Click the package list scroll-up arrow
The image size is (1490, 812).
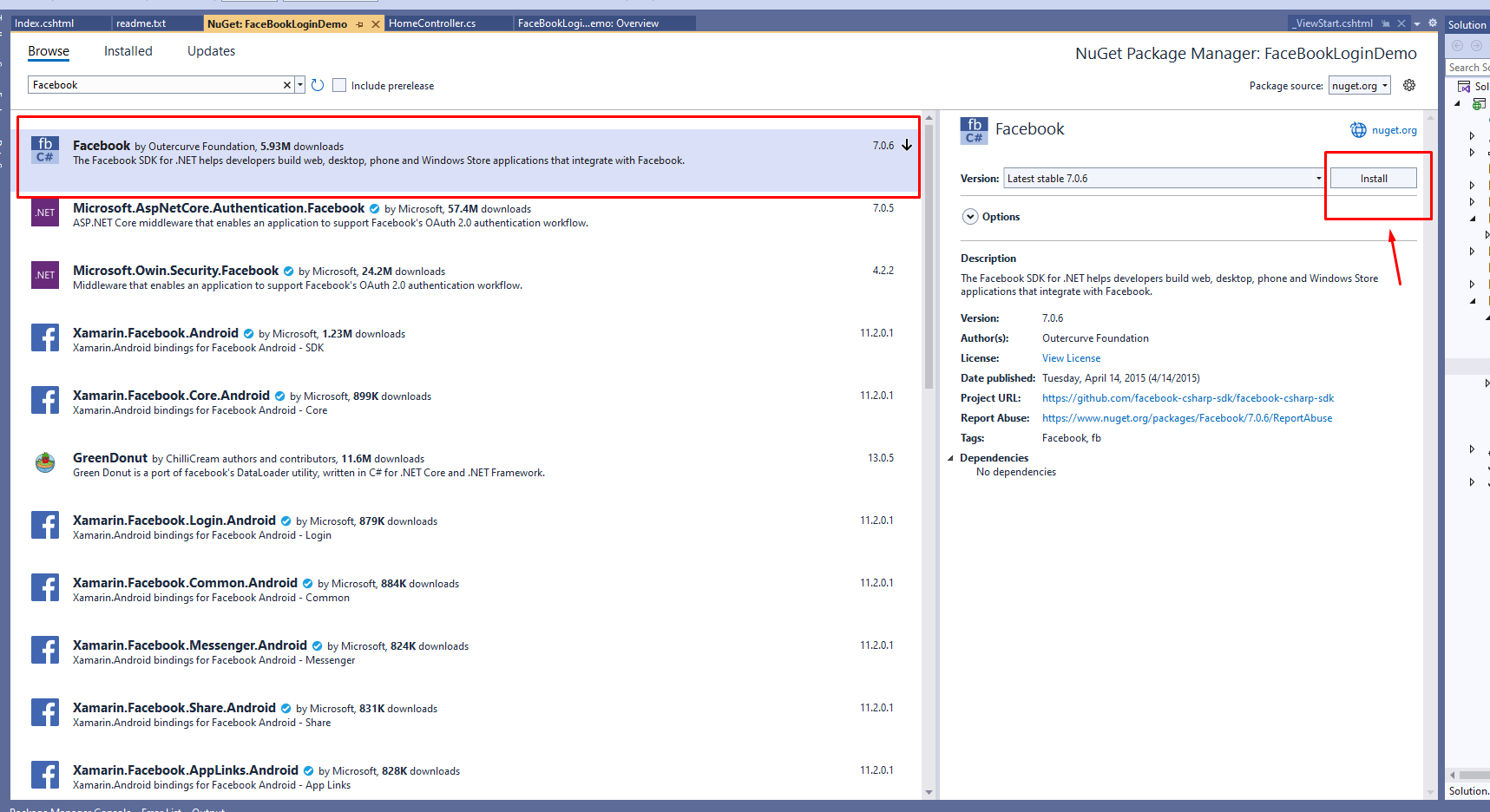[x=929, y=118]
